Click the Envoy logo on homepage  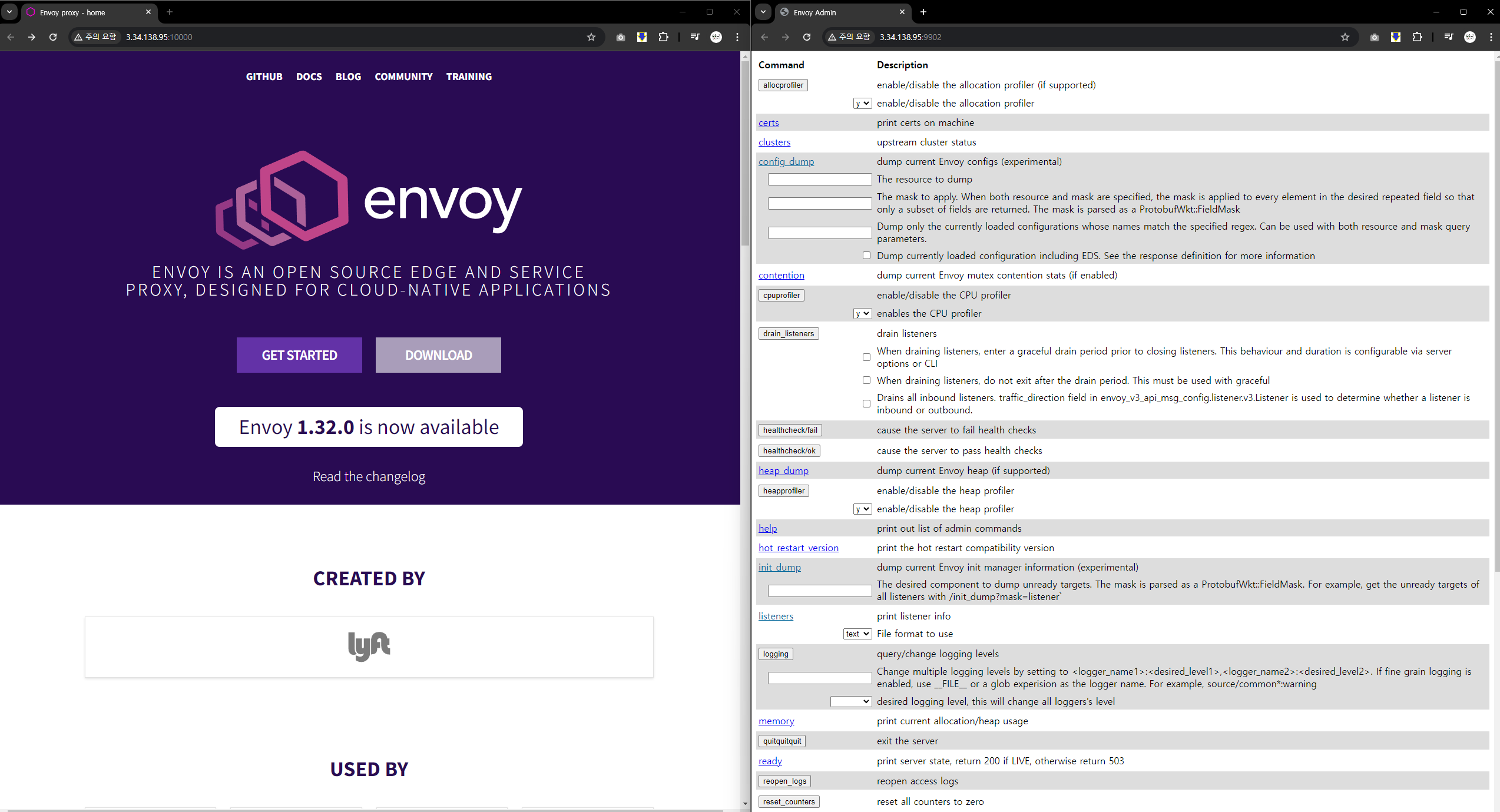point(369,200)
